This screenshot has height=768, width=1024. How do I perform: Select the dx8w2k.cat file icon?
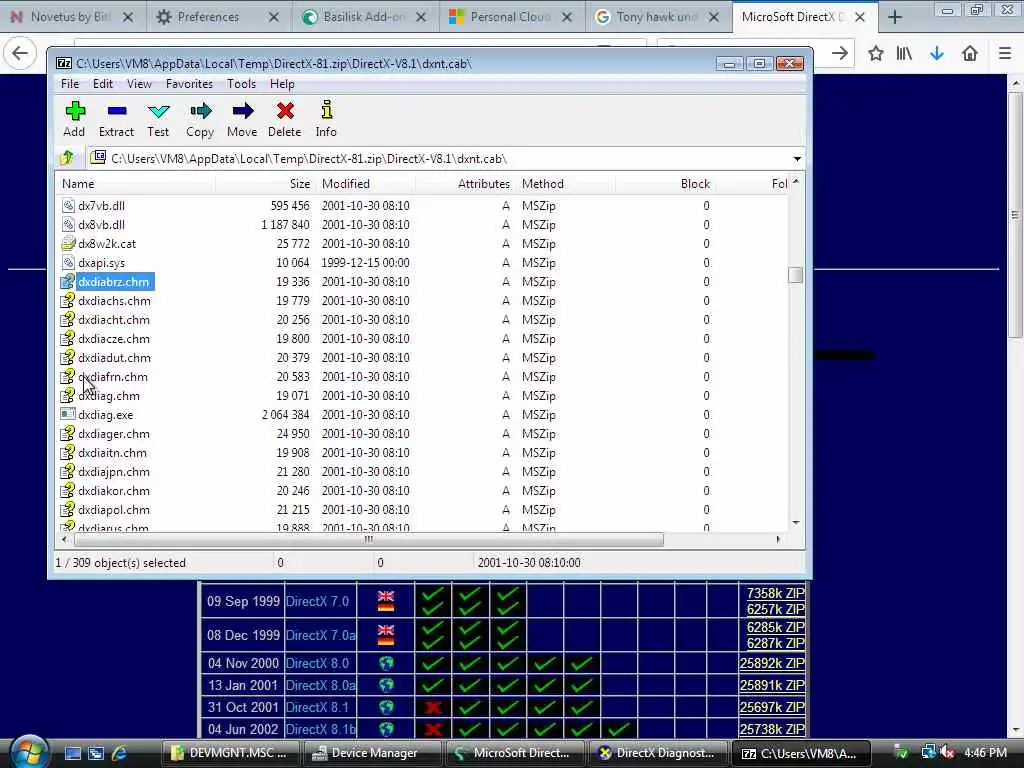tap(67, 243)
